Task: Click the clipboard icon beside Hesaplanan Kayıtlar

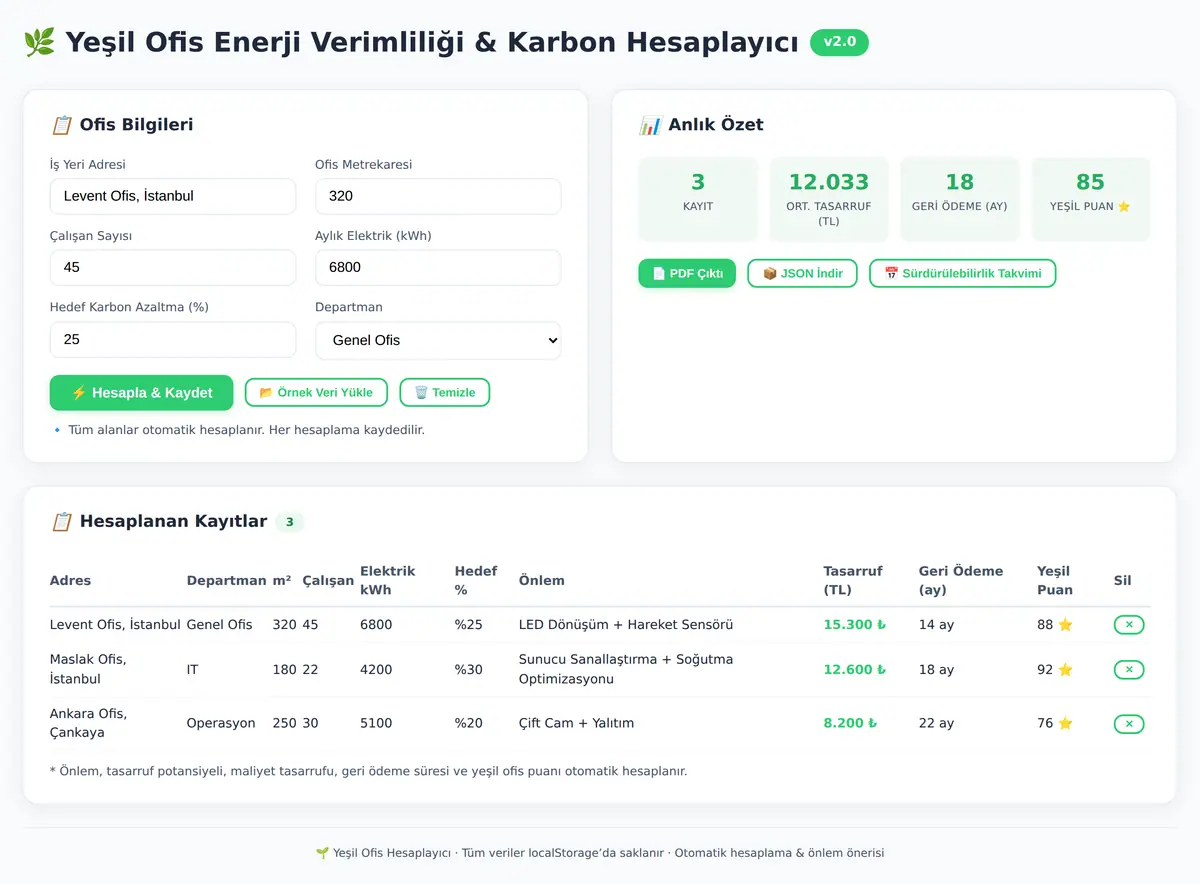Action: (x=61, y=521)
